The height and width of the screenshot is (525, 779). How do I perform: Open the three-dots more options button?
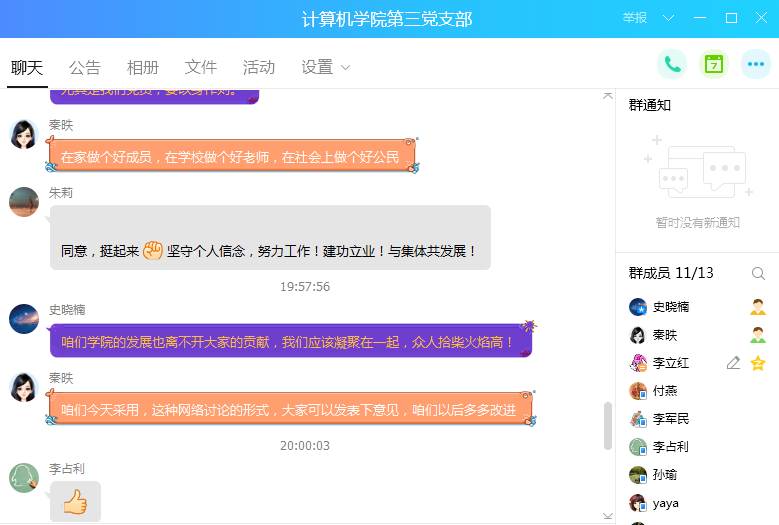[755, 64]
